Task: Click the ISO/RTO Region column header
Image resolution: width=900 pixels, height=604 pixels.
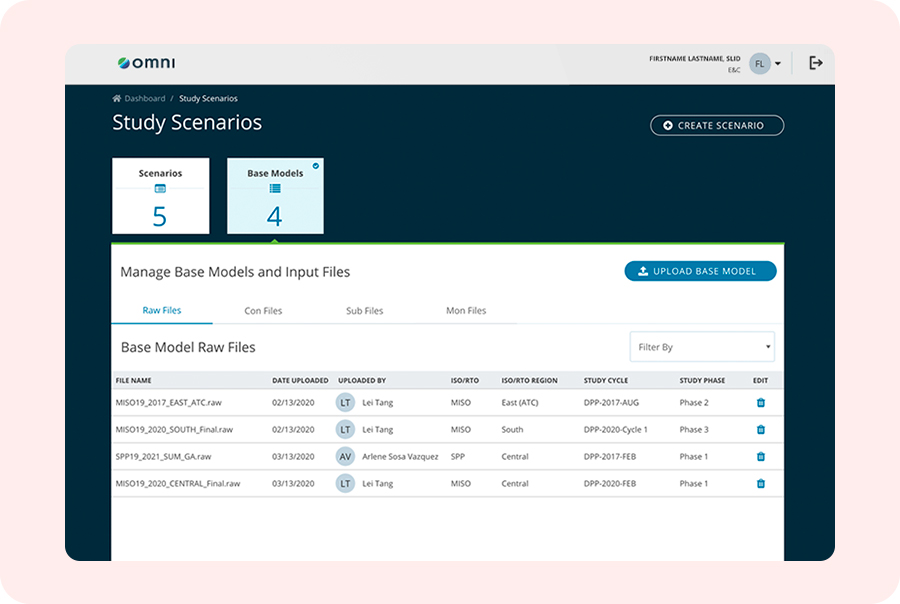Action: pos(529,380)
